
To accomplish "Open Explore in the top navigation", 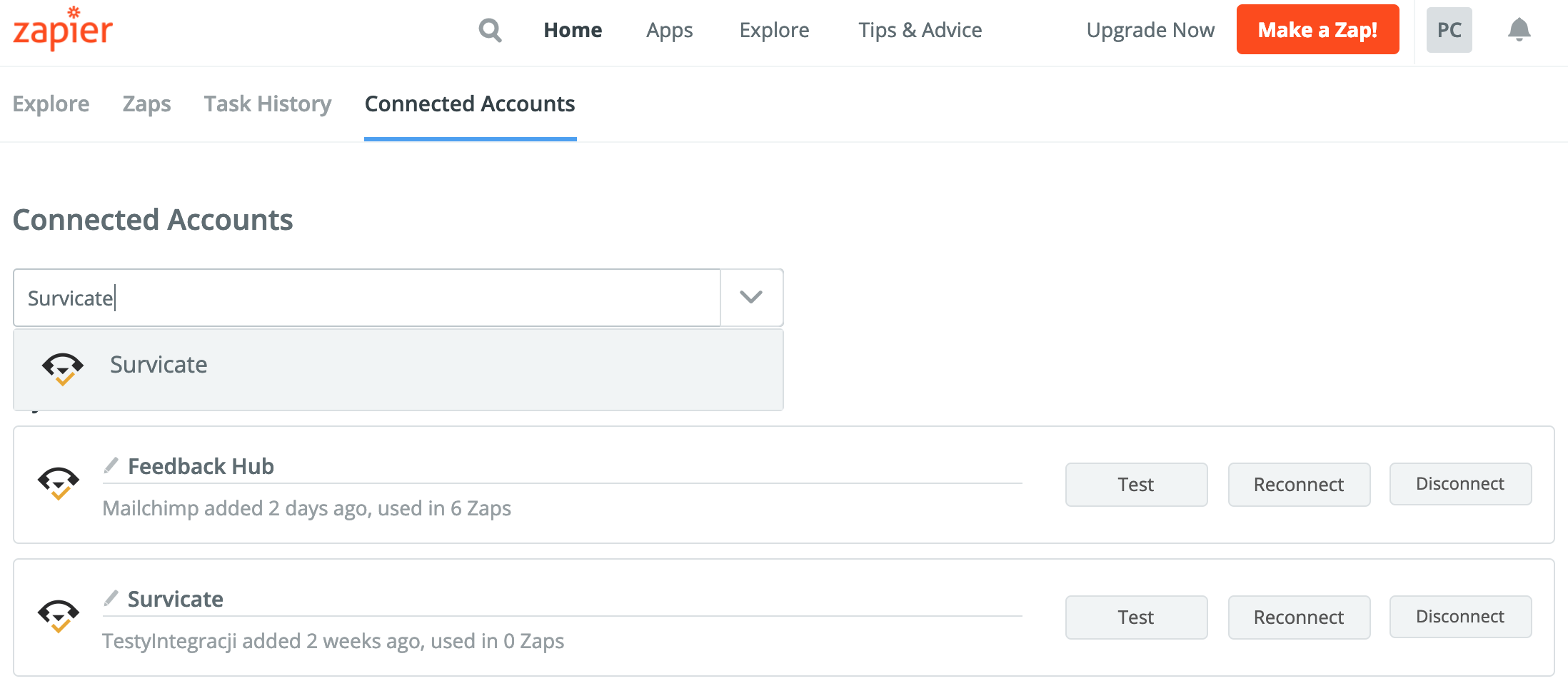I will [774, 30].
